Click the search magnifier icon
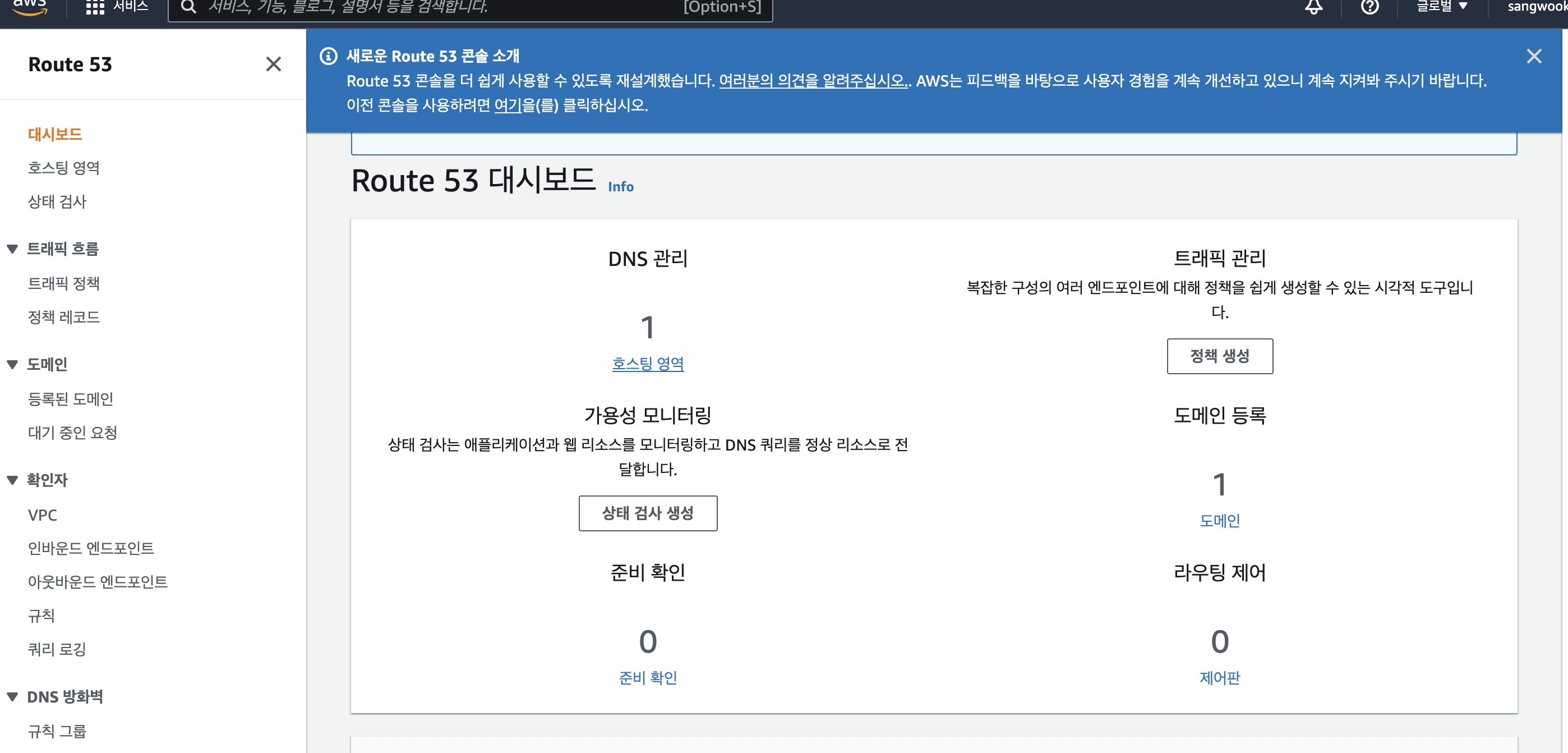The height and width of the screenshot is (753, 1568). [x=188, y=7]
